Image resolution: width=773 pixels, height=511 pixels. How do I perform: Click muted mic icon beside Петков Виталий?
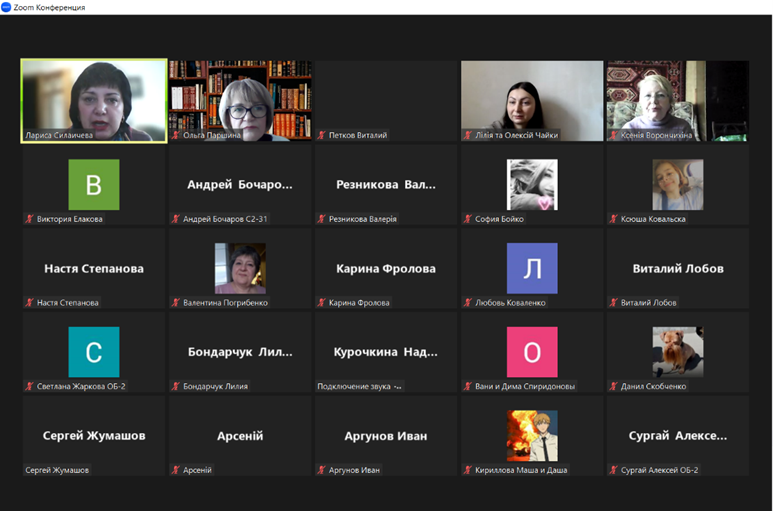click(322, 135)
